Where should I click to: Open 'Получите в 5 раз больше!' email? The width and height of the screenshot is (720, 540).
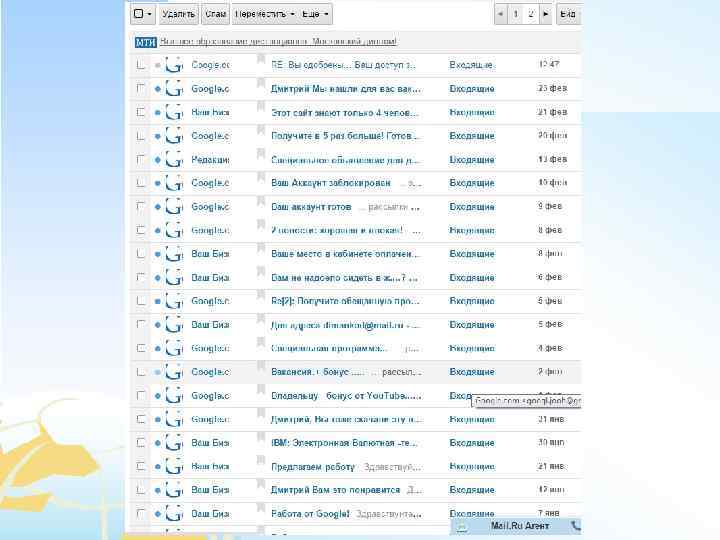coord(345,136)
